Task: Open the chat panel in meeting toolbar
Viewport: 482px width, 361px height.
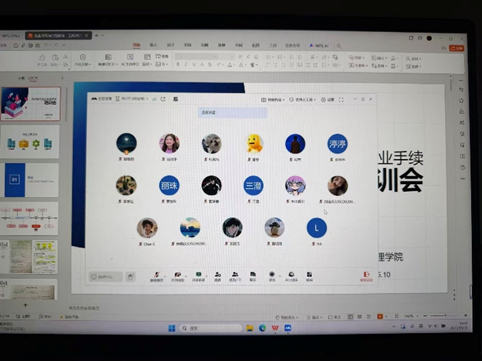Action: pos(253,277)
